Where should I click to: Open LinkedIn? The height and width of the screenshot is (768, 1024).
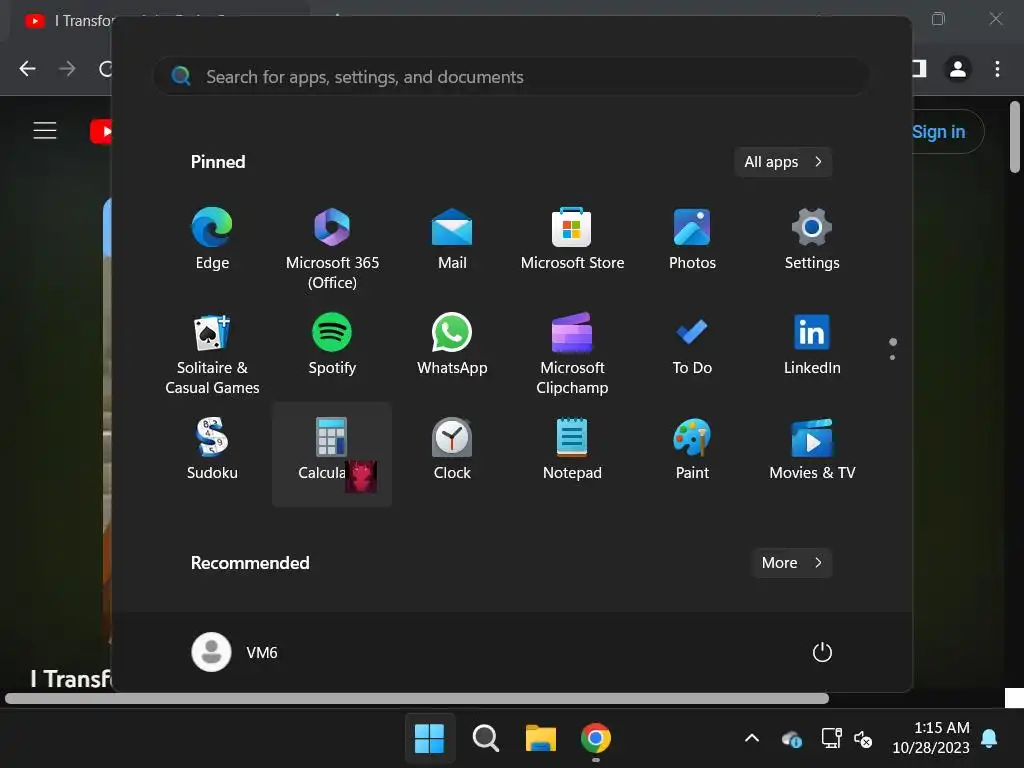click(x=812, y=344)
